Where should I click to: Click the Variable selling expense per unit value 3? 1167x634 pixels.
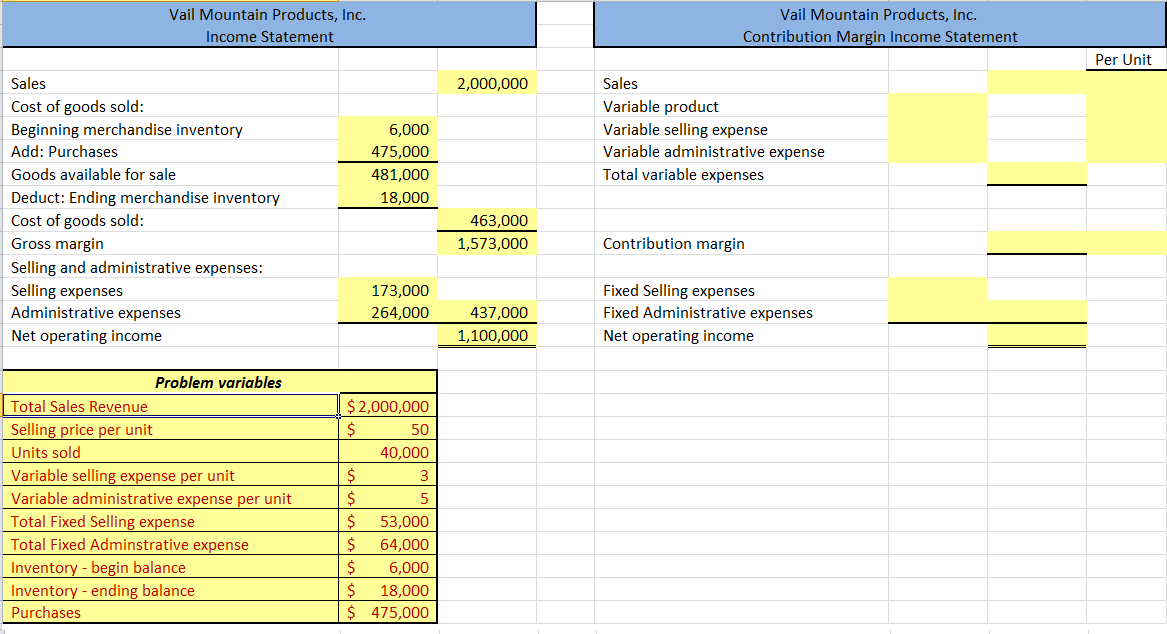[x=388, y=476]
